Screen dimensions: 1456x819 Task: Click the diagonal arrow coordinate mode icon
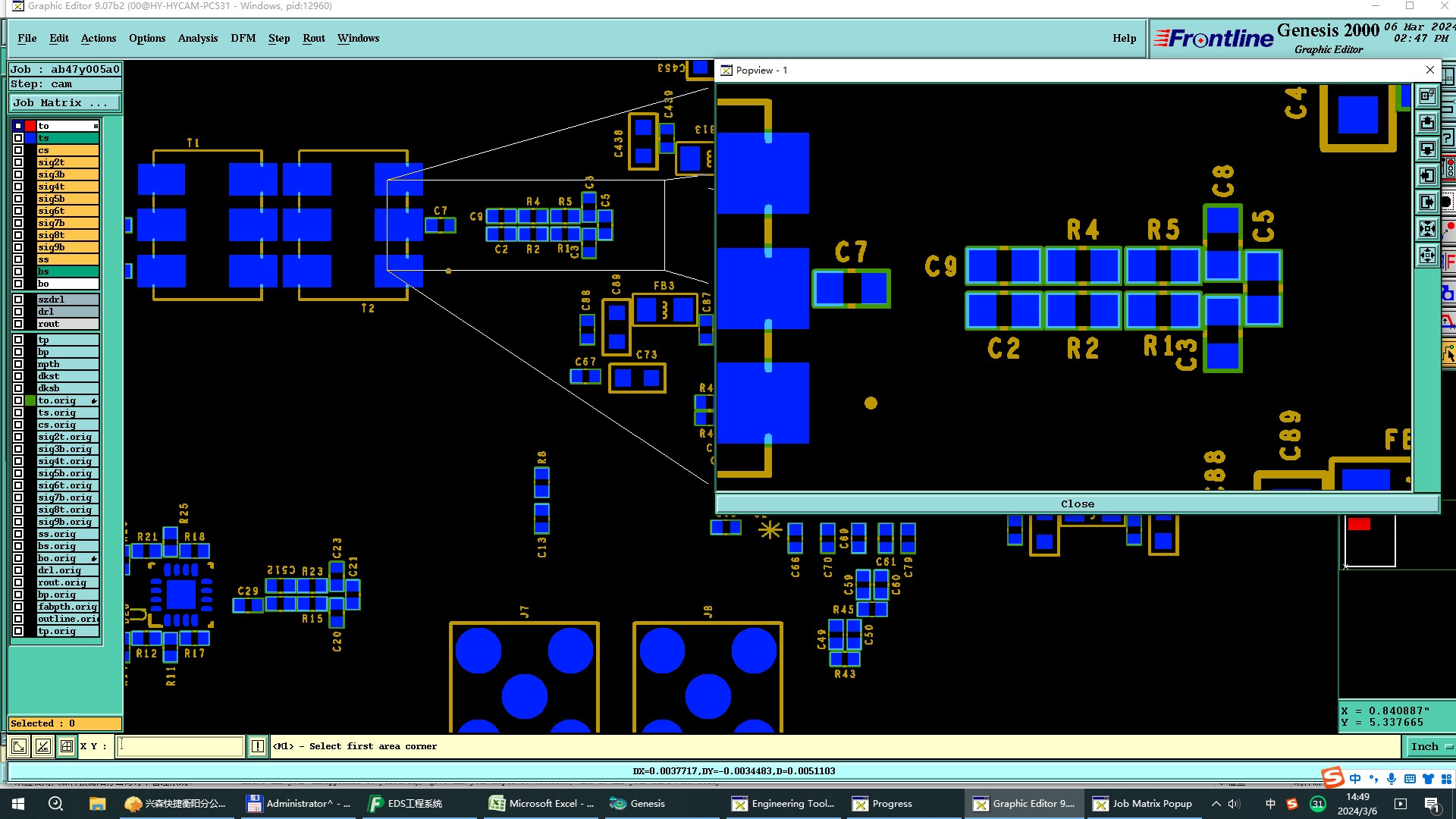click(19, 746)
